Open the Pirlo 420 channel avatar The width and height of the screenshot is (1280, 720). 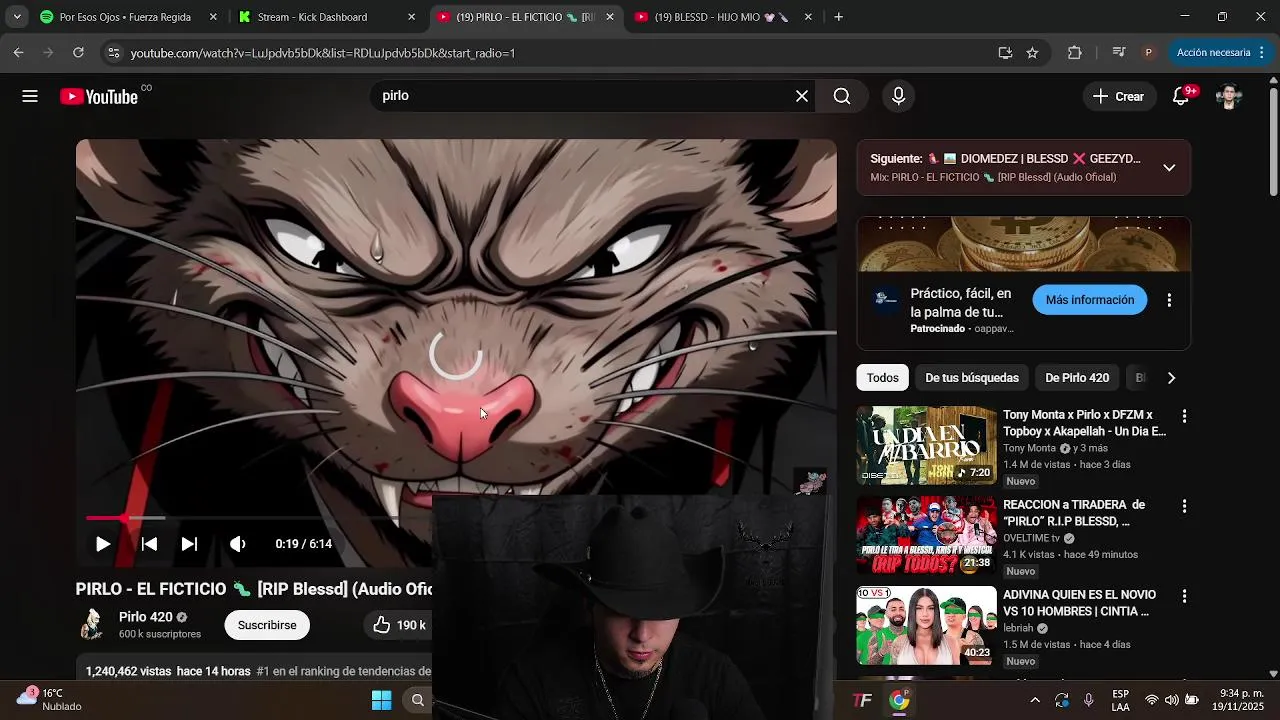pos(93,625)
